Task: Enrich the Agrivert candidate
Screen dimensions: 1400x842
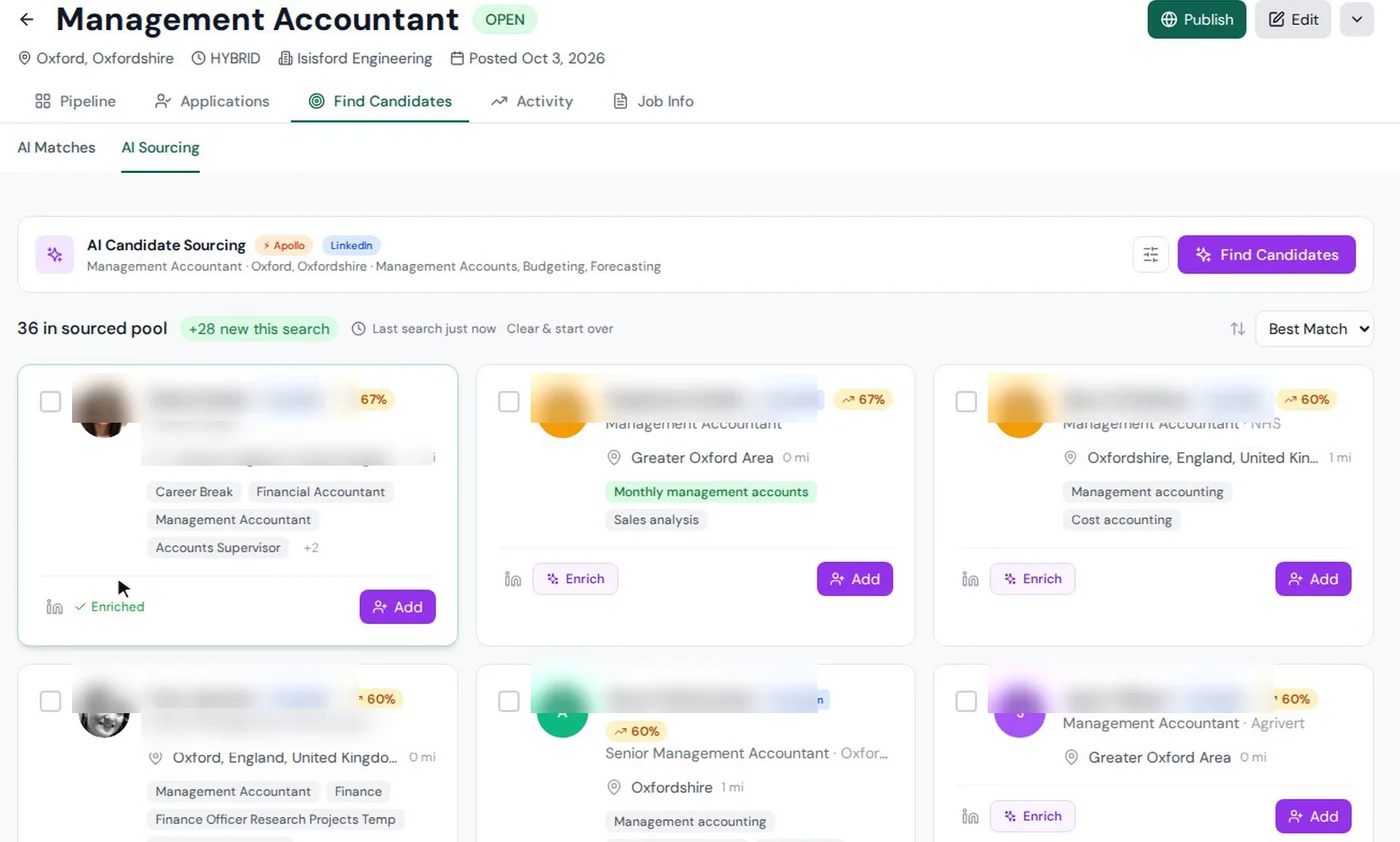Action: pos(1032,816)
